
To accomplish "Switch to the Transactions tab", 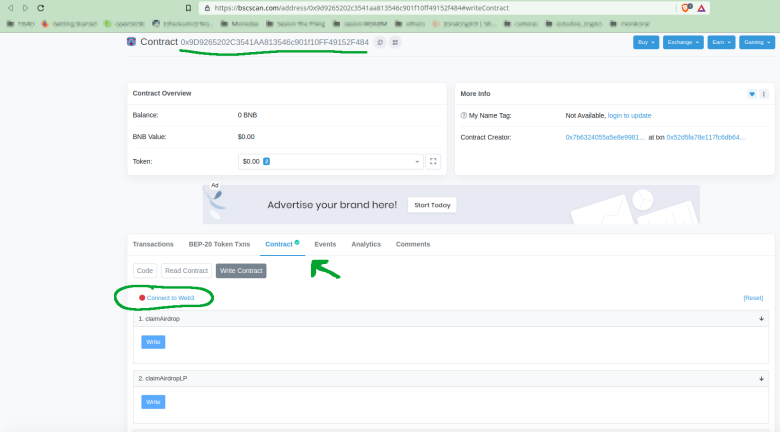I will coord(153,244).
